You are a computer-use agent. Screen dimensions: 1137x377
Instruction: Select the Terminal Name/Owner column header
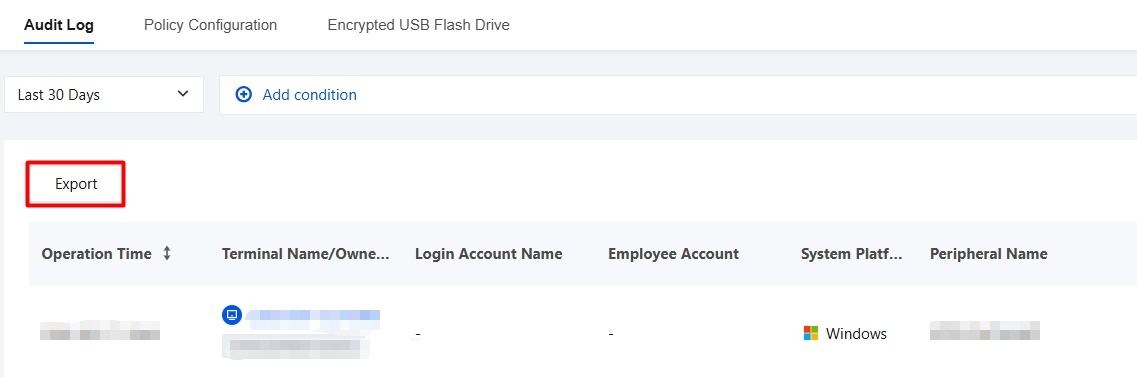pyautogui.click(x=305, y=254)
